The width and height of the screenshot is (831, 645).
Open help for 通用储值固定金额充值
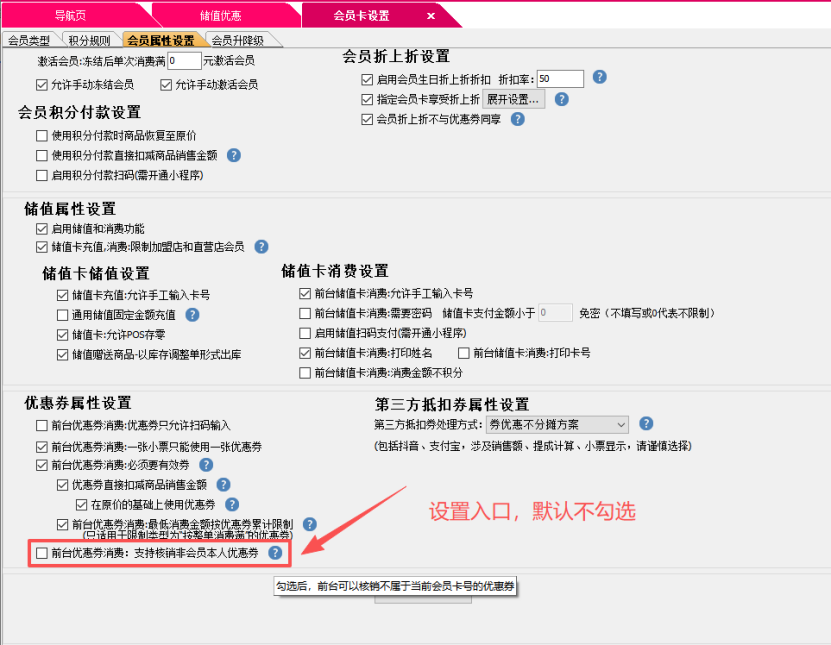tap(192, 315)
